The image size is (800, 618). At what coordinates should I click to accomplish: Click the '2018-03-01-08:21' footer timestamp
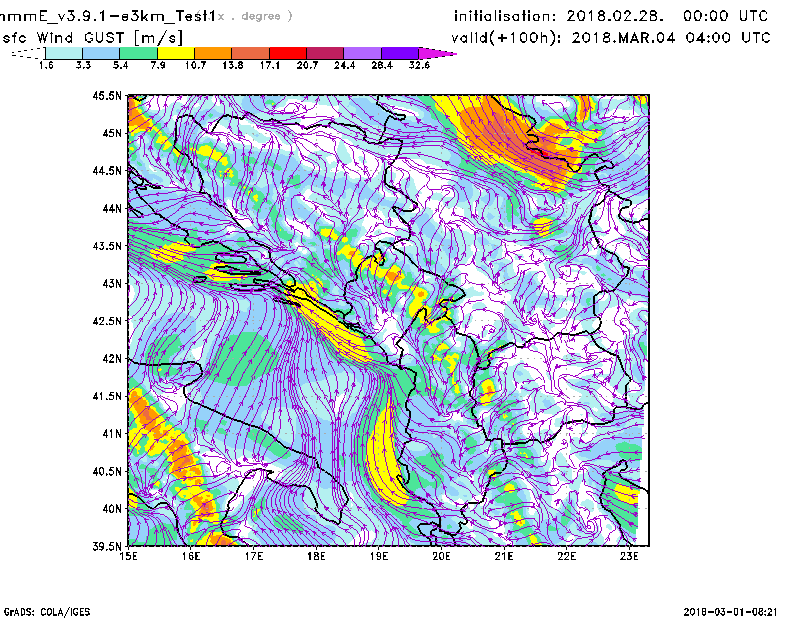(730, 611)
